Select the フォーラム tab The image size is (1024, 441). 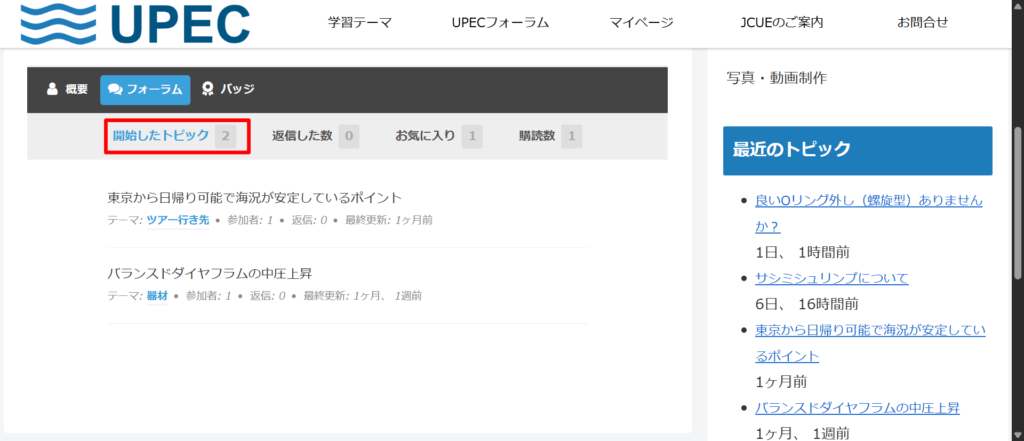tap(145, 89)
